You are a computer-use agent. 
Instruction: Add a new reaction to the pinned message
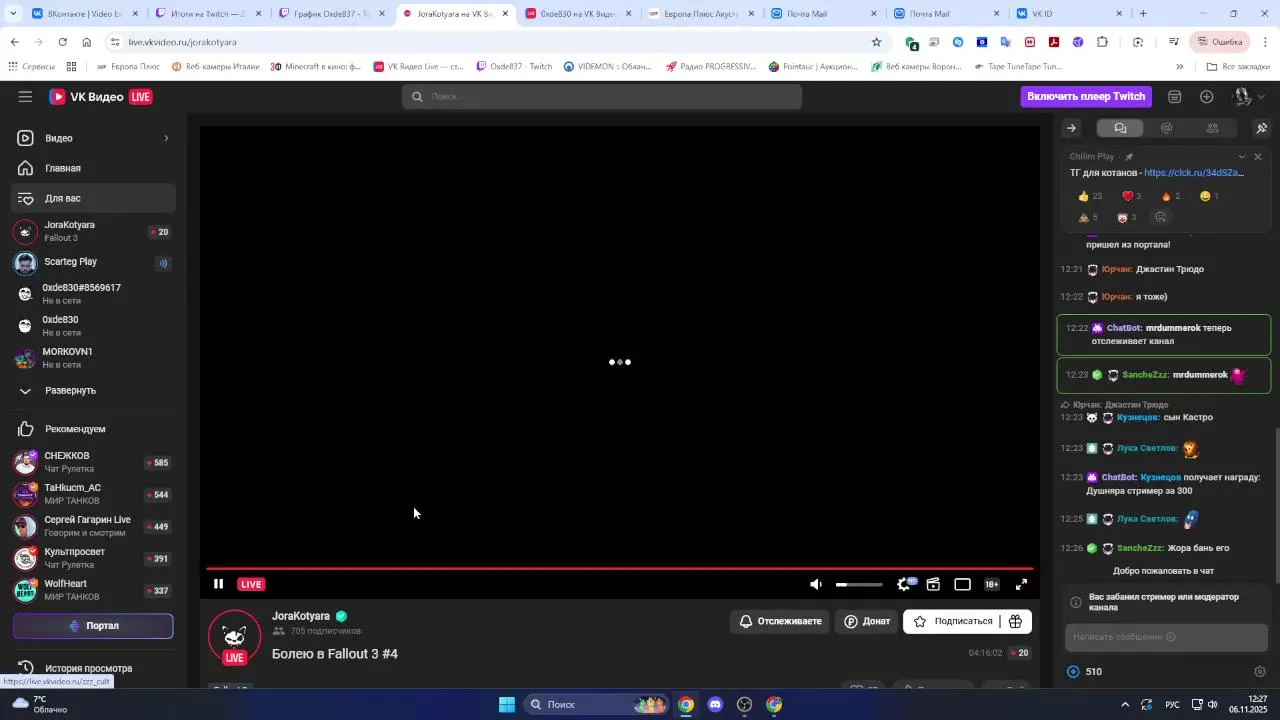(x=1161, y=217)
